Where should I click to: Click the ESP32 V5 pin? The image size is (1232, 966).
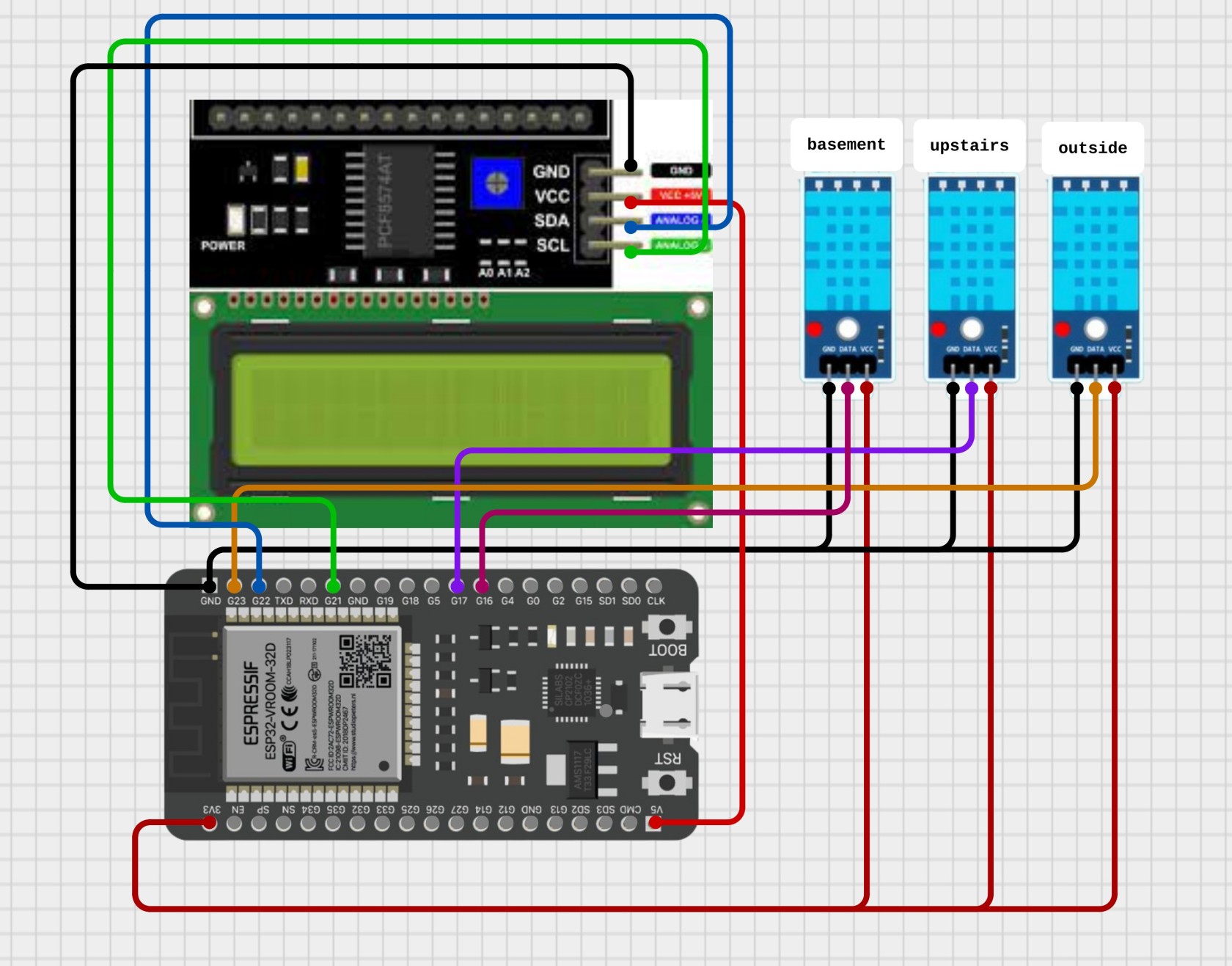click(655, 823)
